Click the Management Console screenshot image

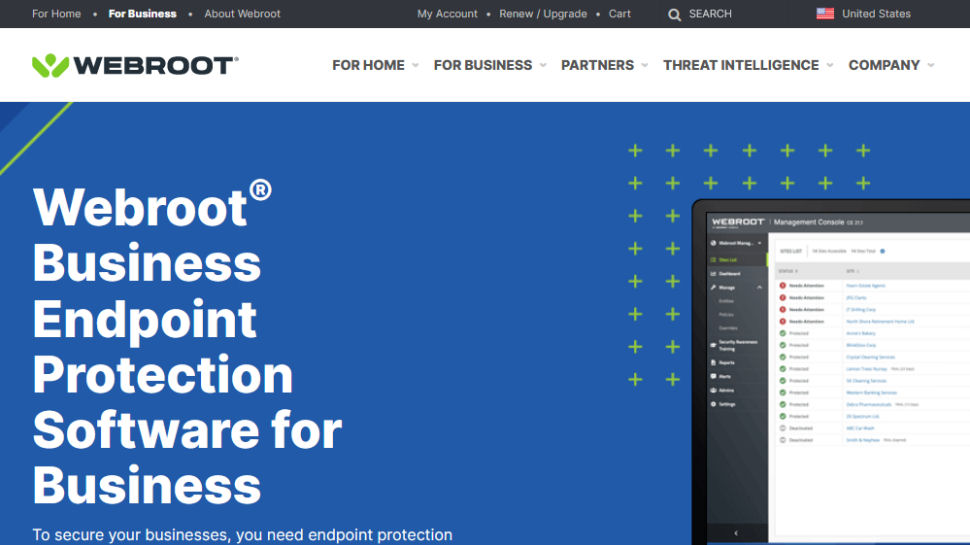[x=831, y=372]
